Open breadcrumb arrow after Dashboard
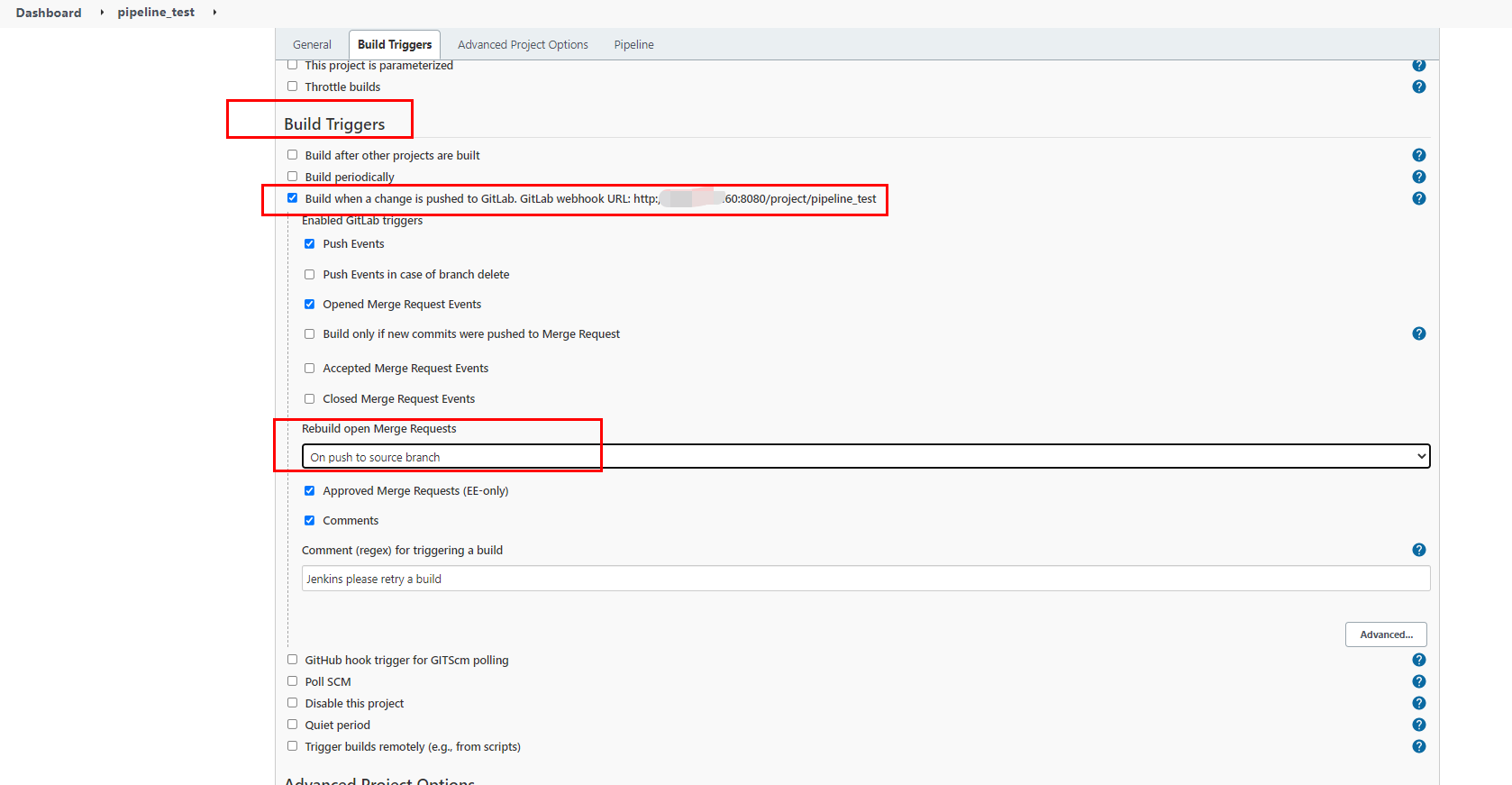 pos(102,13)
